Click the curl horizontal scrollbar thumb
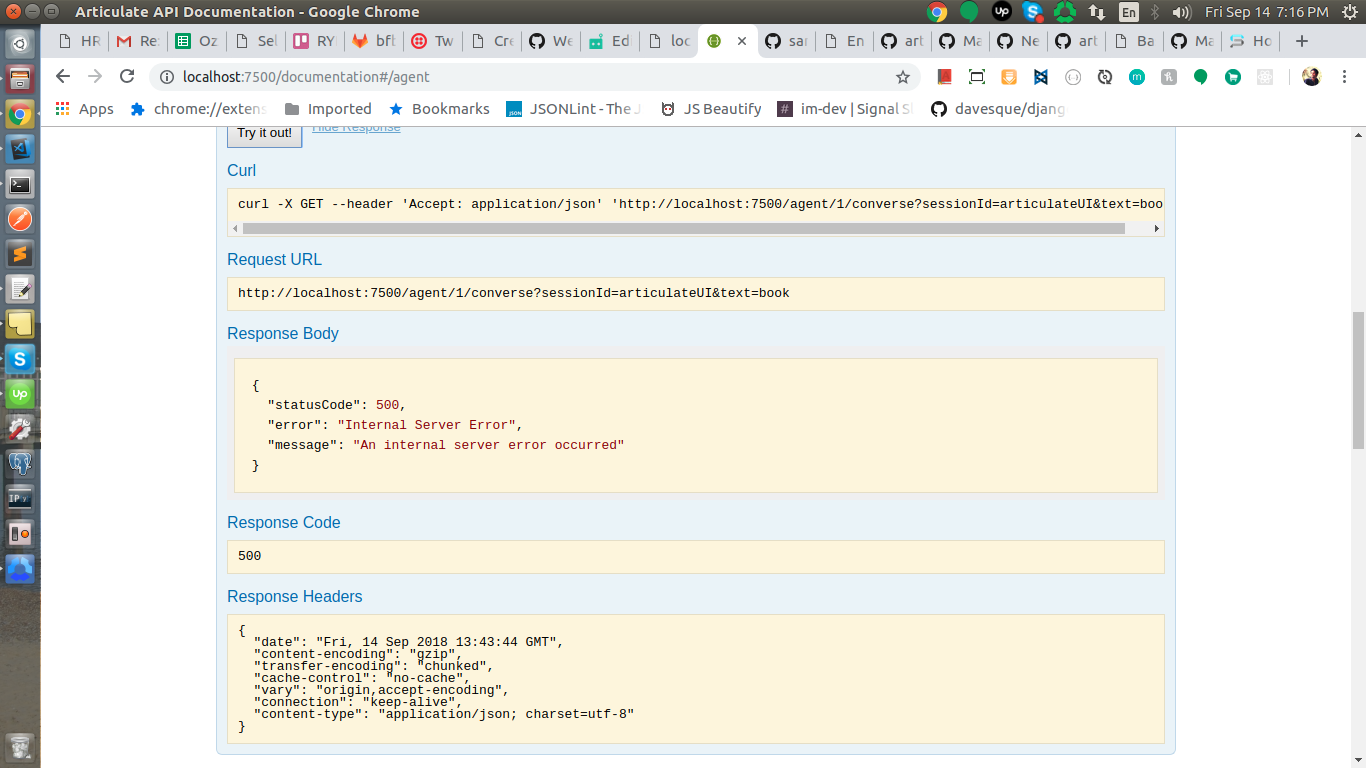 pos(684,228)
